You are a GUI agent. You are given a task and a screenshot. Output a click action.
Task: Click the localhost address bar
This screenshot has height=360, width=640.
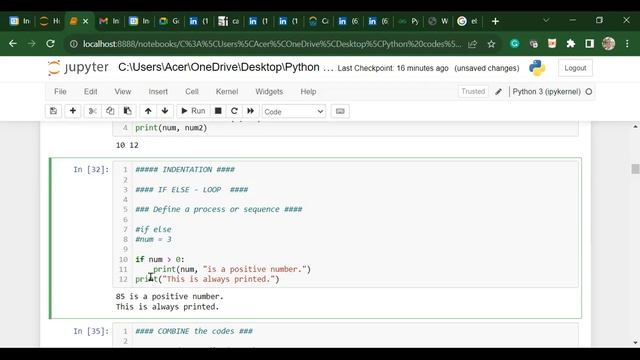(x=272, y=44)
